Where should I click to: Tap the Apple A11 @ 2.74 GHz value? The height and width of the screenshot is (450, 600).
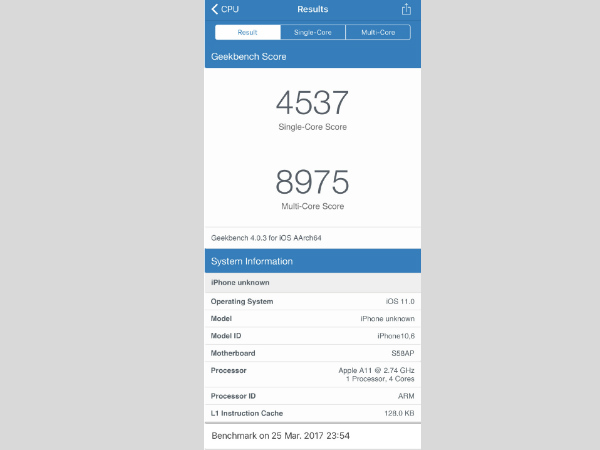pos(376,370)
